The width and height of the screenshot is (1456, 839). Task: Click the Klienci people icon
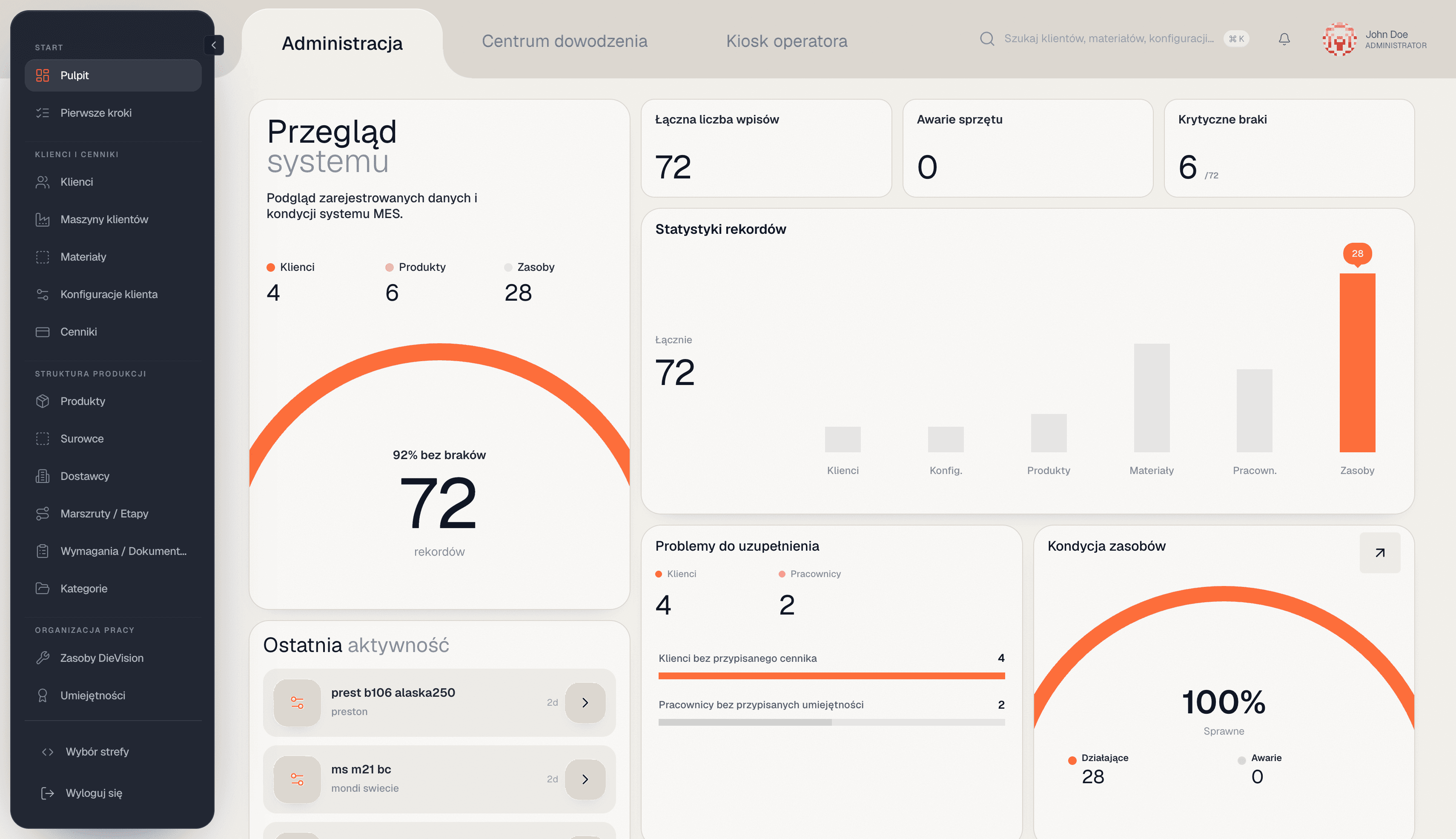(x=43, y=182)
